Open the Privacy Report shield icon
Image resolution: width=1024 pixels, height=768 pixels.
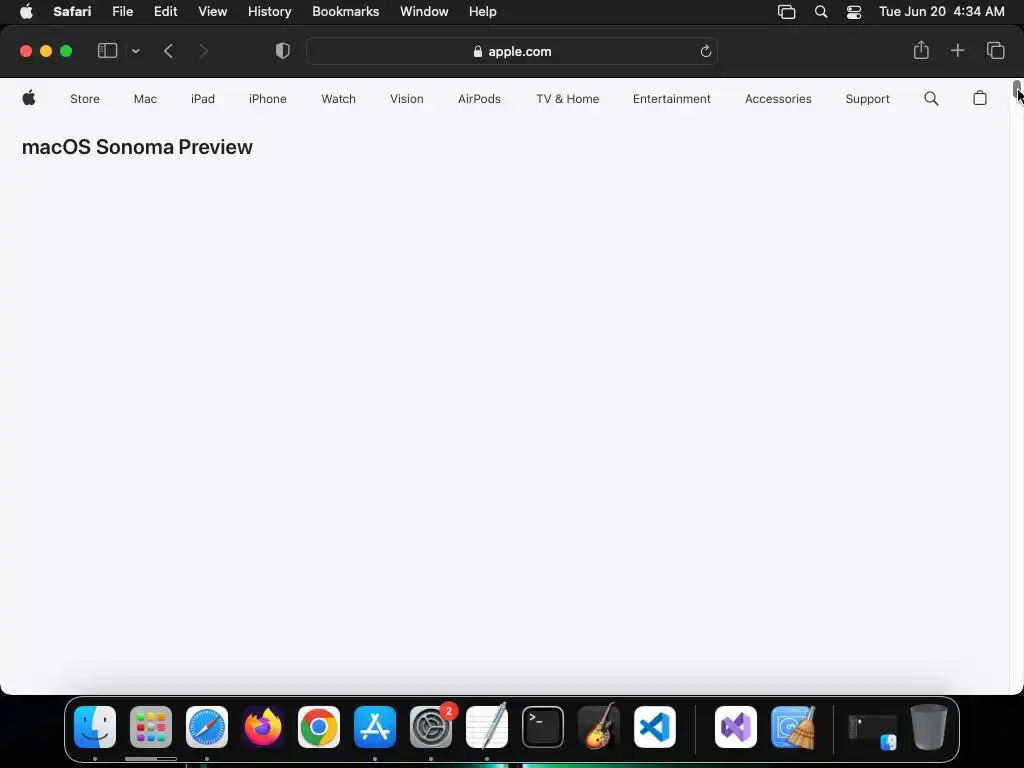283,51
